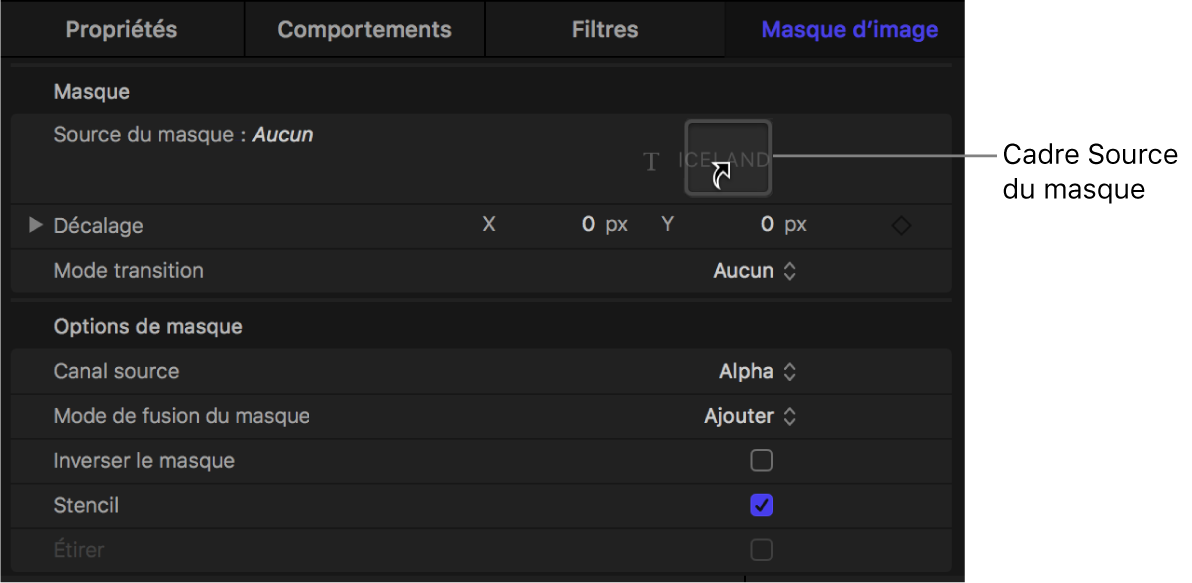Viewport: 1192px width, 583px height.
Task: Select the Masque d'image tab
Action: 849,29
